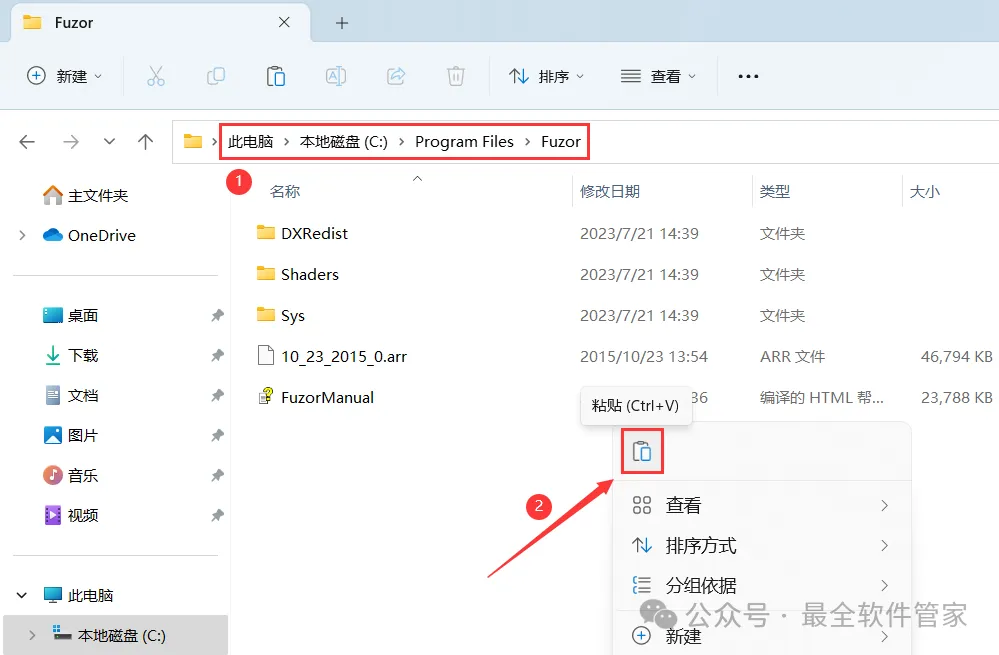Viewport: 999px width, 655px height.
Task: Open the 新建 dropdown button
Action: 64,76
